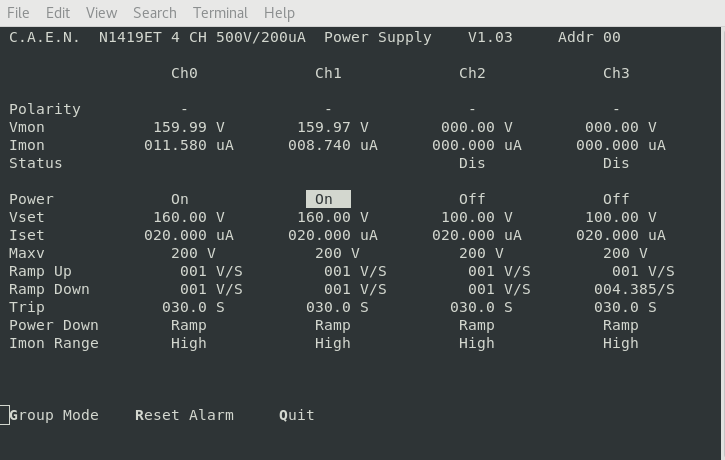
Task: Select Ch3 Ramp Up 001 V/S
Action: coord(643,271)
